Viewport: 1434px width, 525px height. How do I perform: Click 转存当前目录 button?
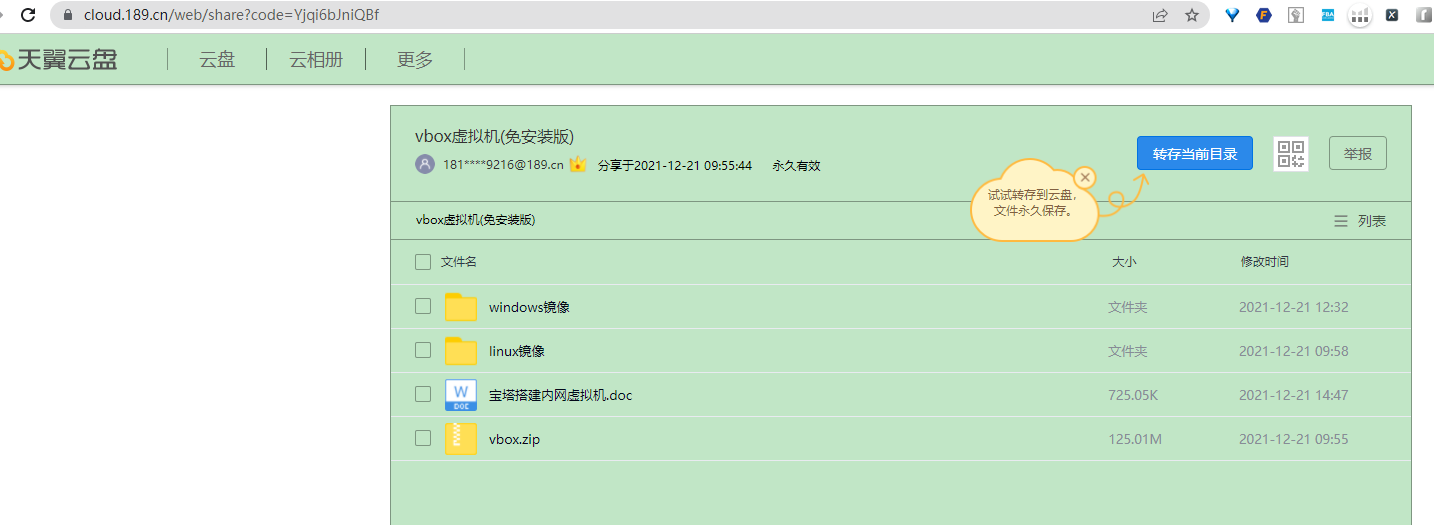1195,154
